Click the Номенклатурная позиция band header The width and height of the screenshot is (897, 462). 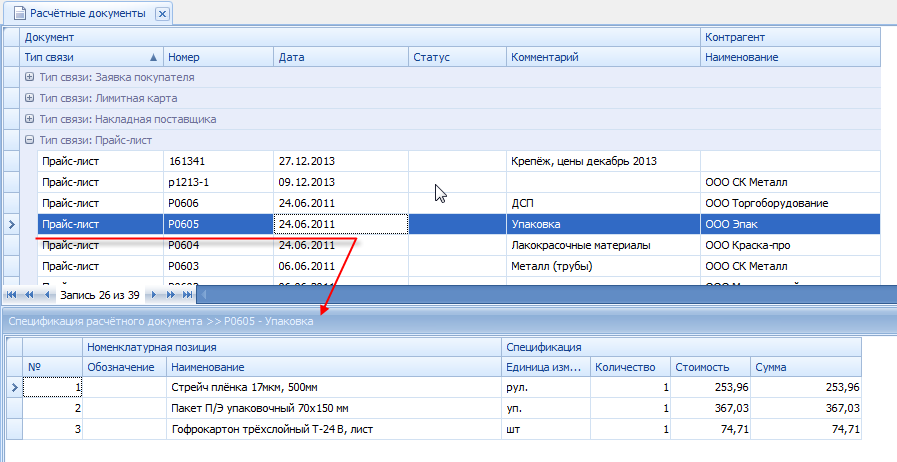click(x=292, y=347)
